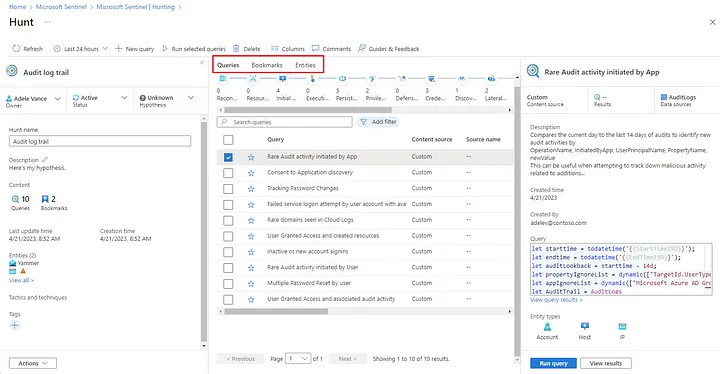The width and height of the screenshot is (720, 374).
Task: Click the Search queries input field
Action: (x=285, y=122)
